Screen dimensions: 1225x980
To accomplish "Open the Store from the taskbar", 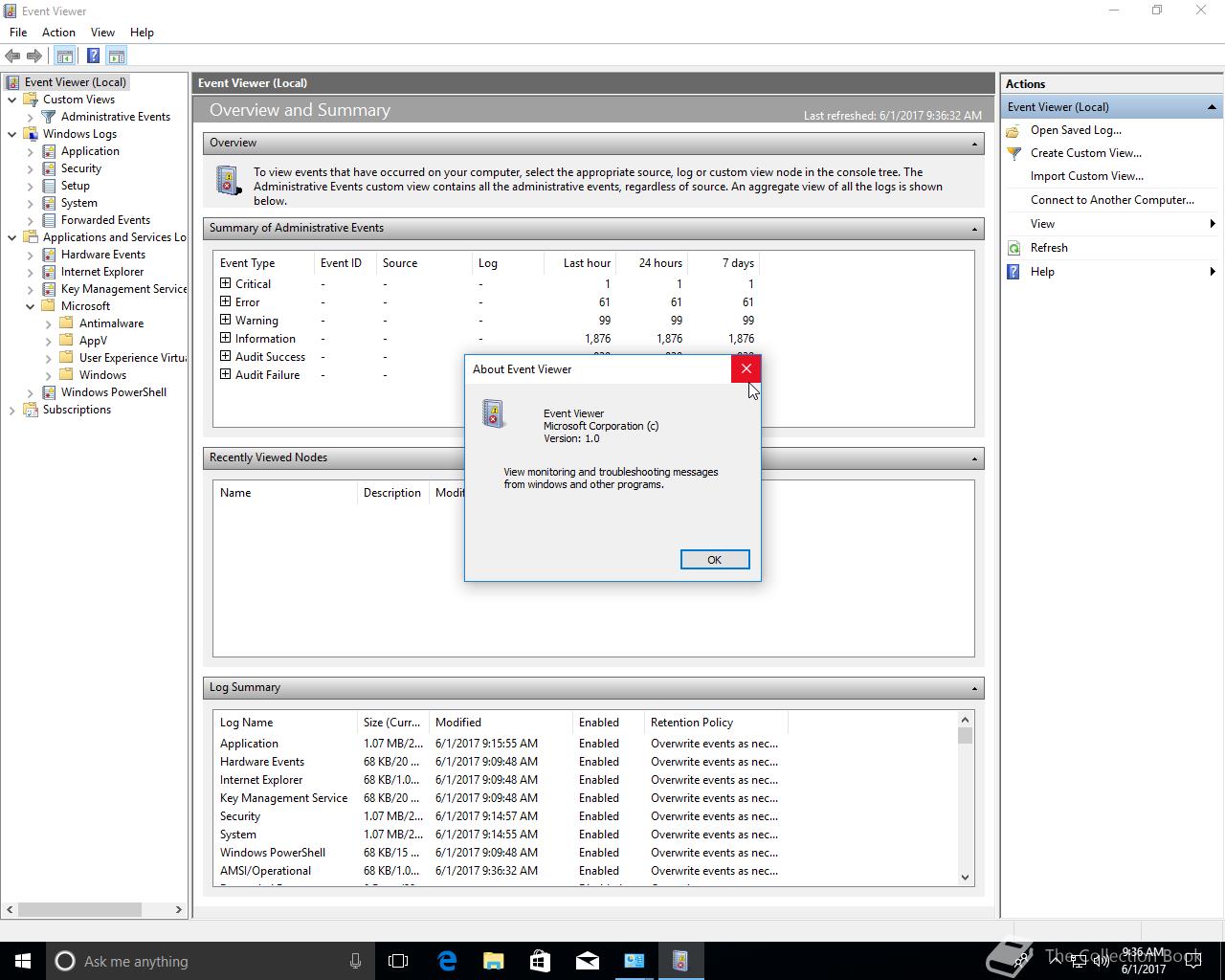I will (540, 961).
